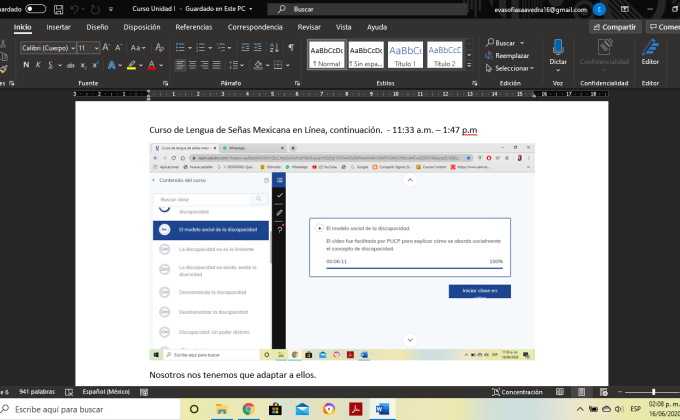
Task: Toggle the show paragraph marks icon
Action: tap(291, 47)
